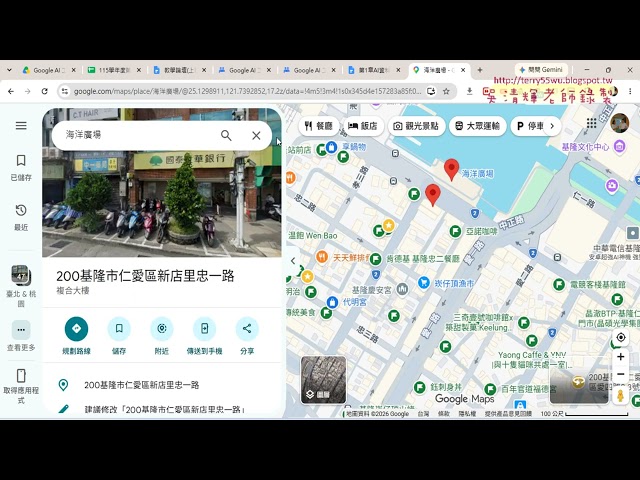Image resolution: width=640 pixels, height=480 pixels.
Task: Click the 200基隆市 street view preview thumbnail
Action: point(579,383)
